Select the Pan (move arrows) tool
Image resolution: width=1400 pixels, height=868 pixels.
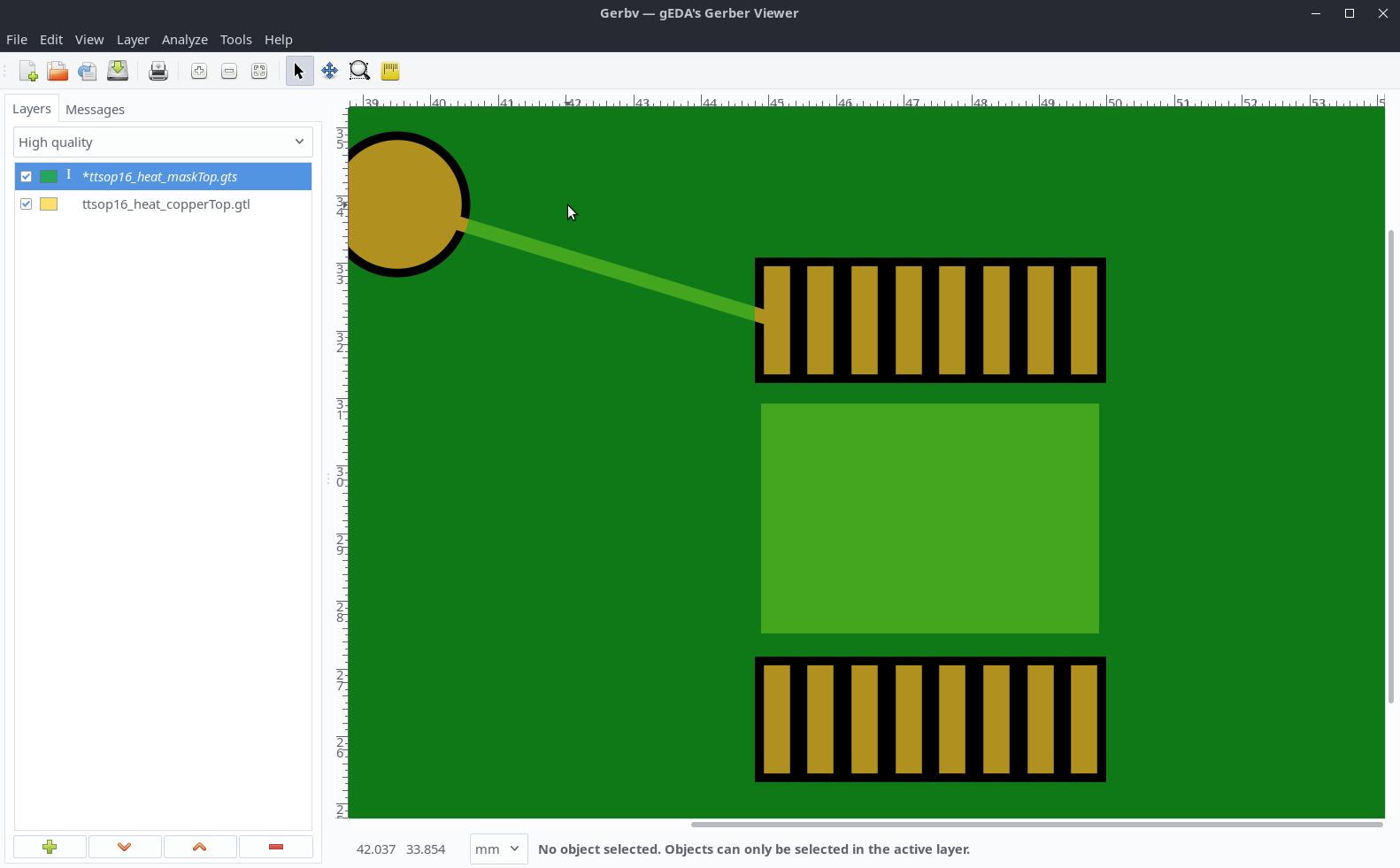[x=329, y=72]
